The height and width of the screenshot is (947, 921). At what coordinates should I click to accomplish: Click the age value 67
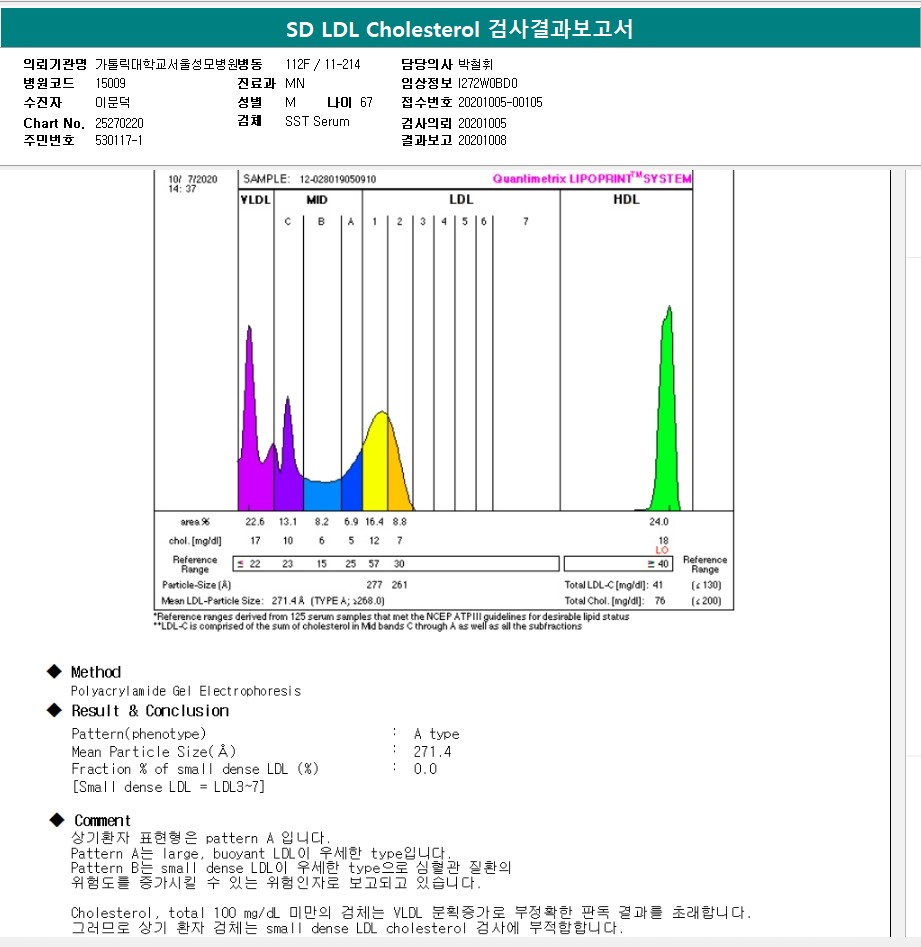[x=366, y=102]
